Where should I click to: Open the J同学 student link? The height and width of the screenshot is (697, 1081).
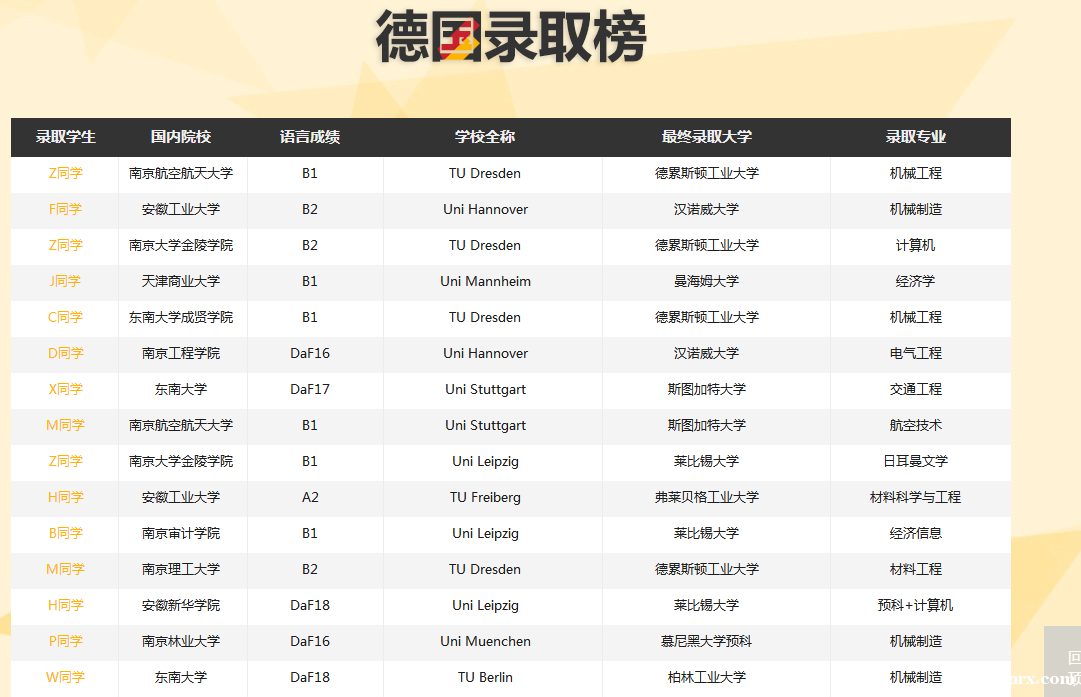click(65, 281)
